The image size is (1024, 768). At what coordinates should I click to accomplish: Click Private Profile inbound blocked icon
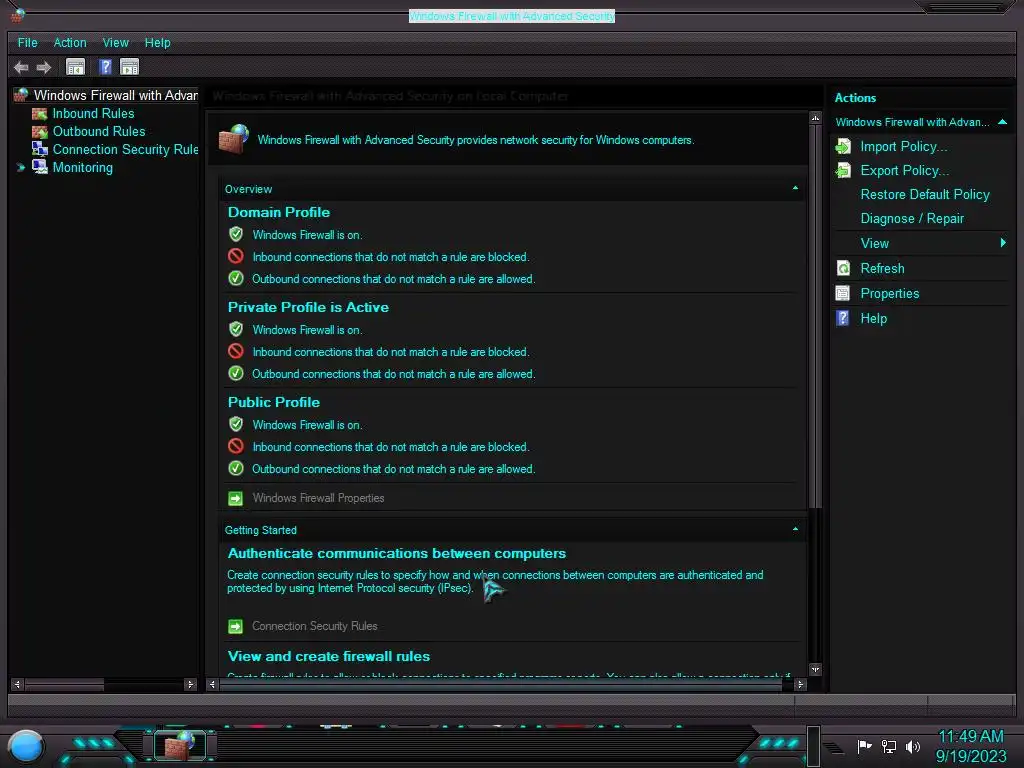pos(236,351)
